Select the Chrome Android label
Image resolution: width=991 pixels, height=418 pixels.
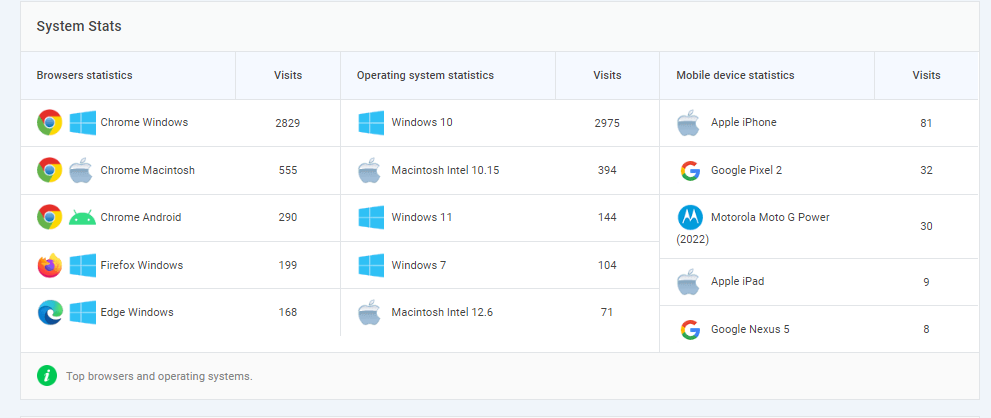(x=141, y=218)
